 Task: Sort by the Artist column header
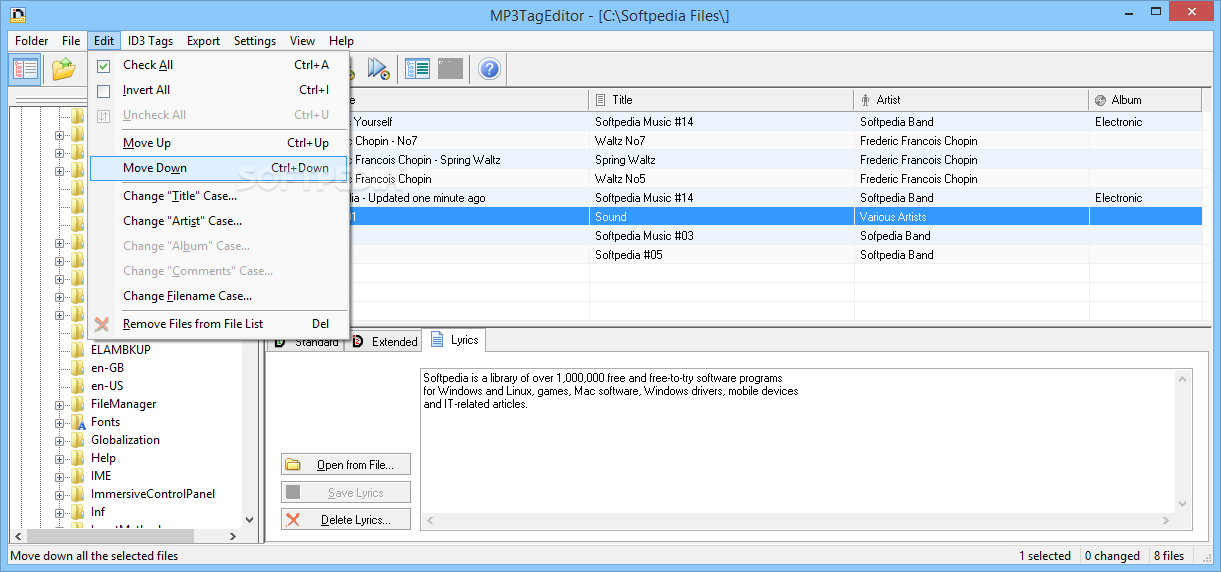coord(971,100)
